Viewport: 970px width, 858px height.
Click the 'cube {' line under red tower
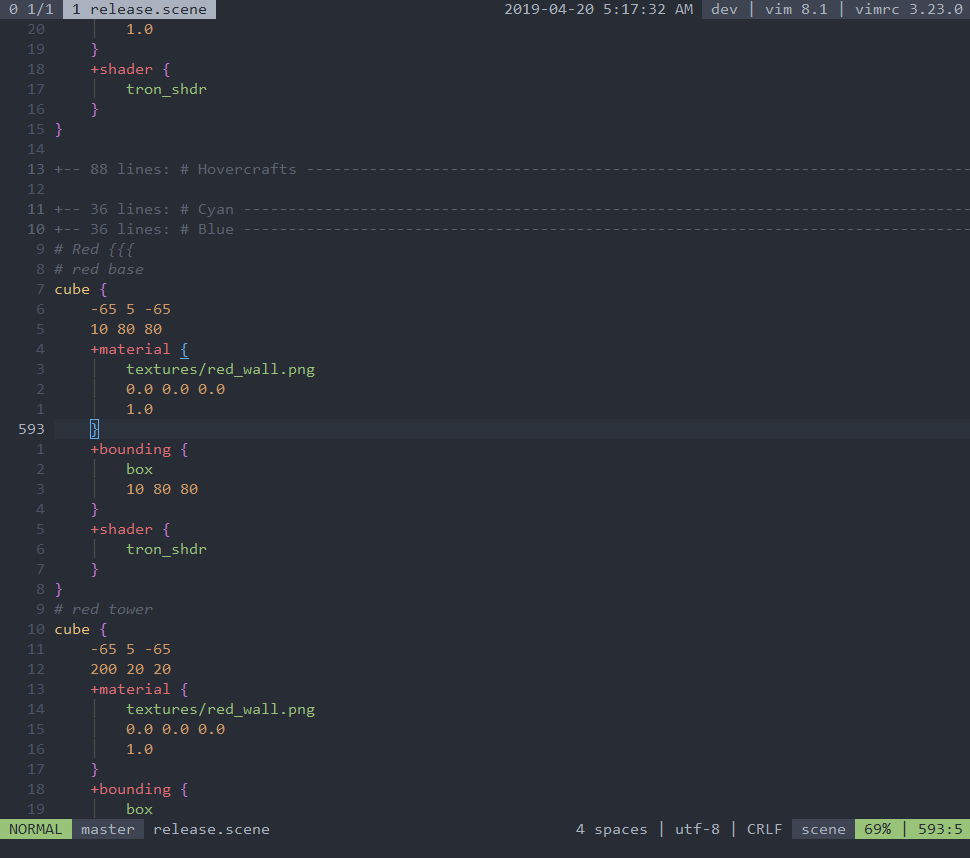[x=81, y=629]
